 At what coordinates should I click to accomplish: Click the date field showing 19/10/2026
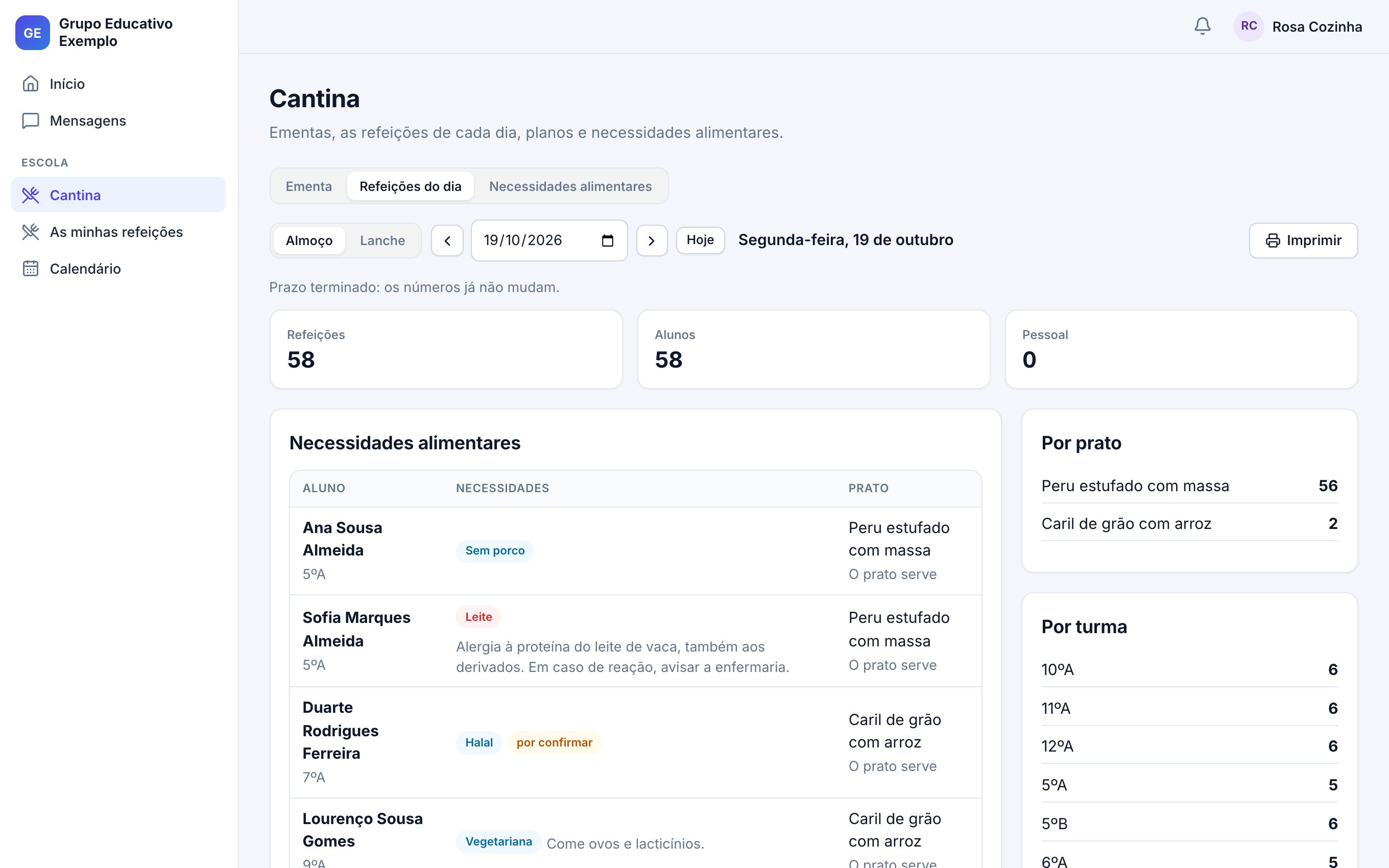click(549, 240)
